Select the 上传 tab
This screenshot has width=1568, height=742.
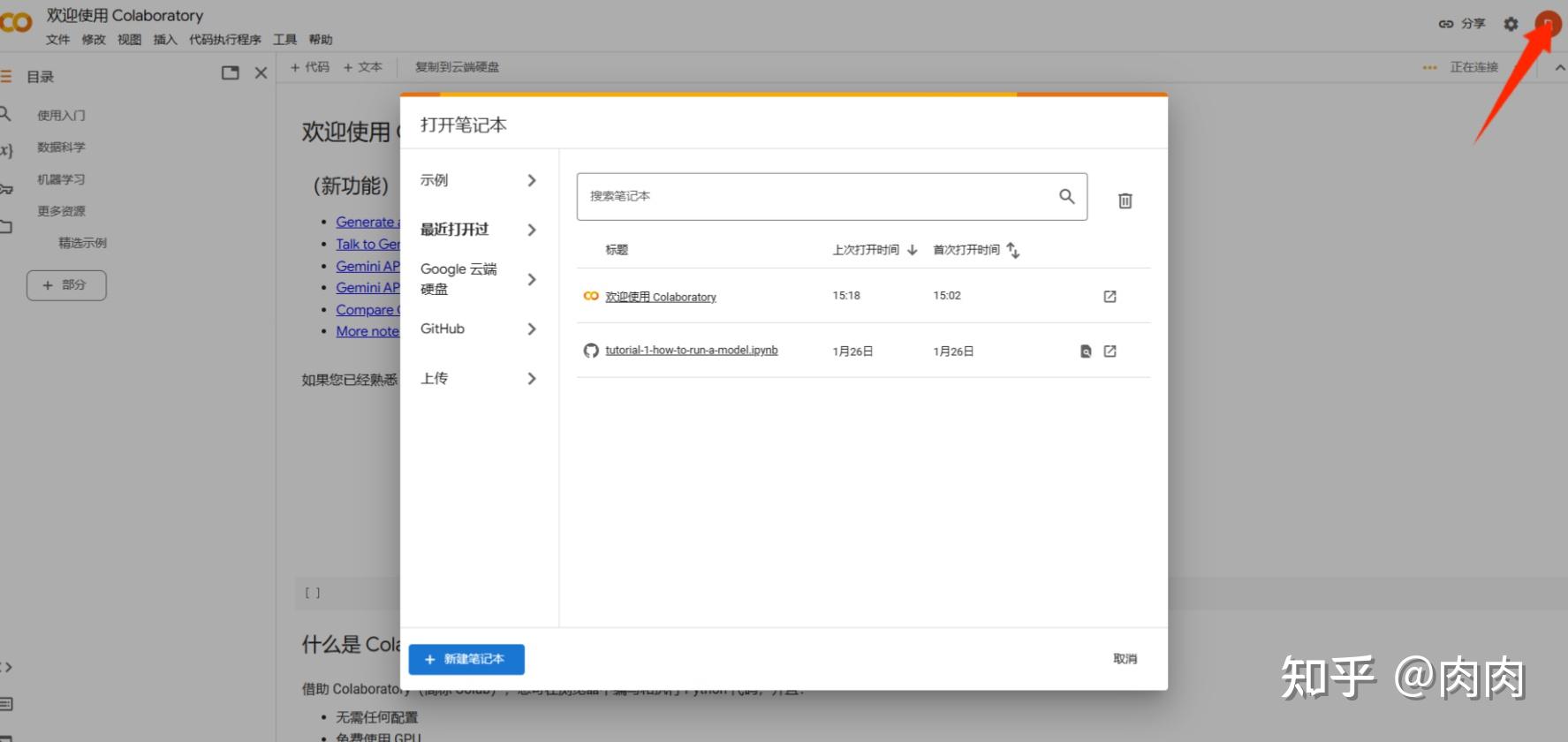coord(477,378)
